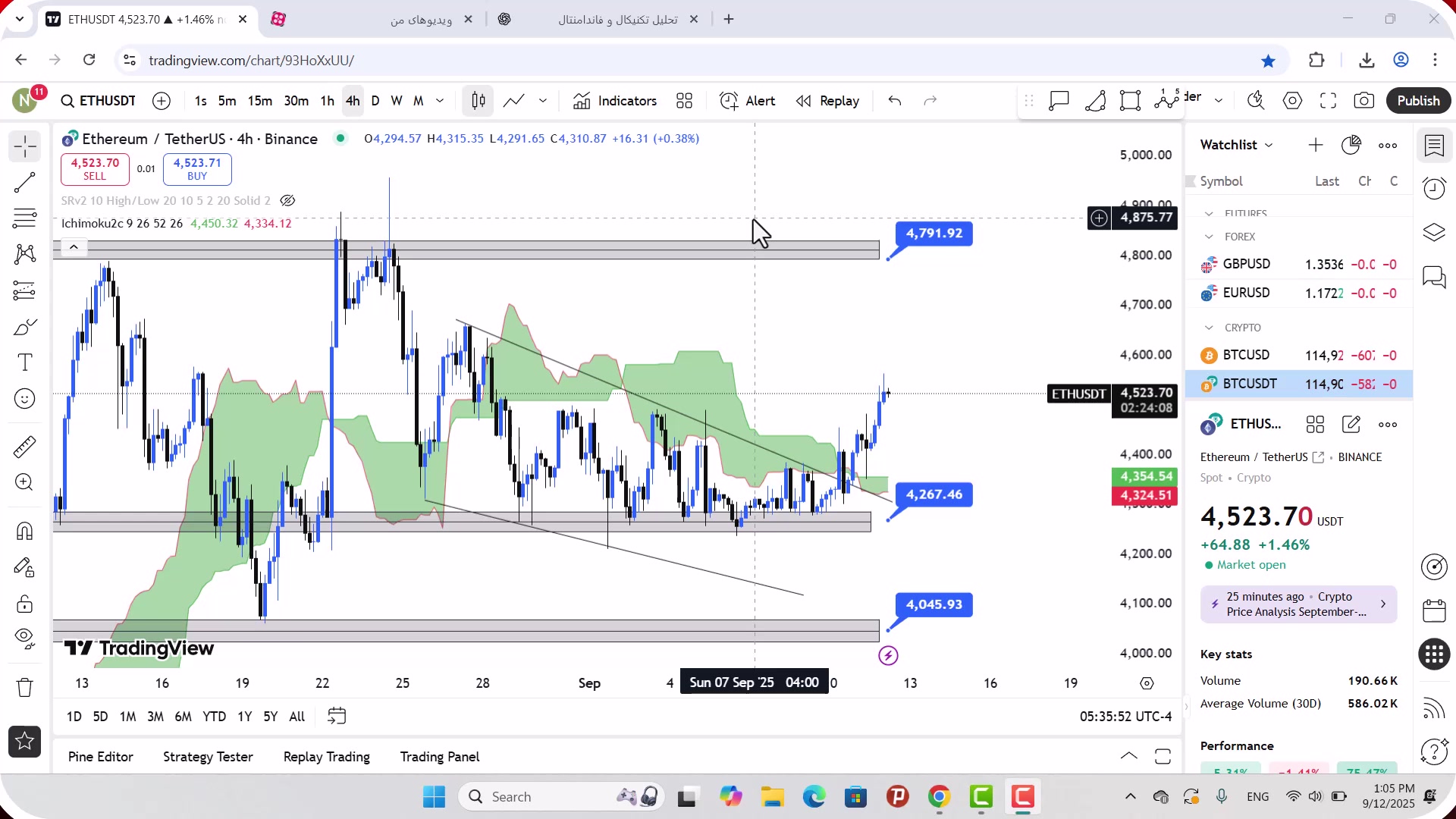Click the Publish button
The width and height of the screenshot is (1456, 819).
1418,101
